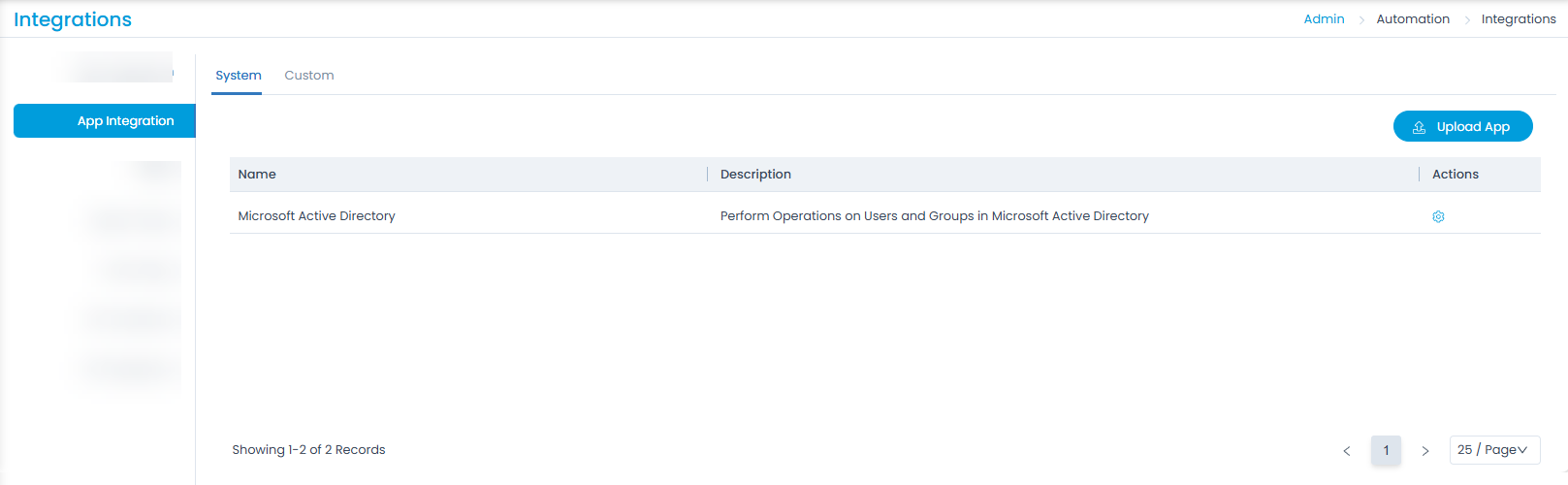Click the Upload App button

[1462, 126]
